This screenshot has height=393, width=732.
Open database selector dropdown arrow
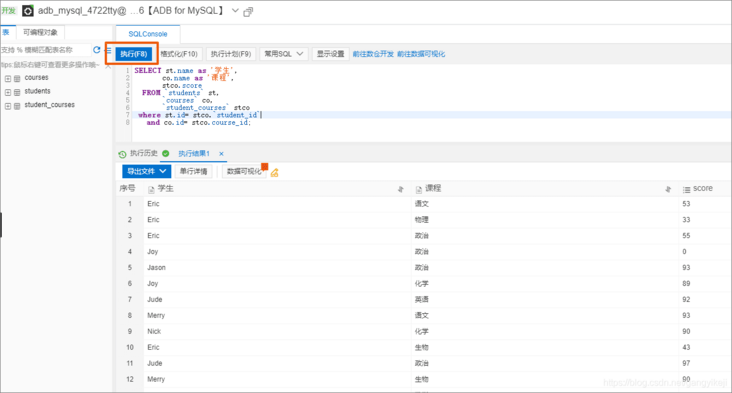235,11
